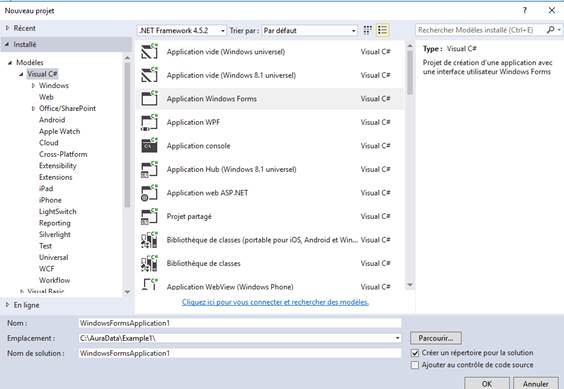Select the LightSwitch category
The height and width of the screenshot is (389, 564).
coord(58,212)
